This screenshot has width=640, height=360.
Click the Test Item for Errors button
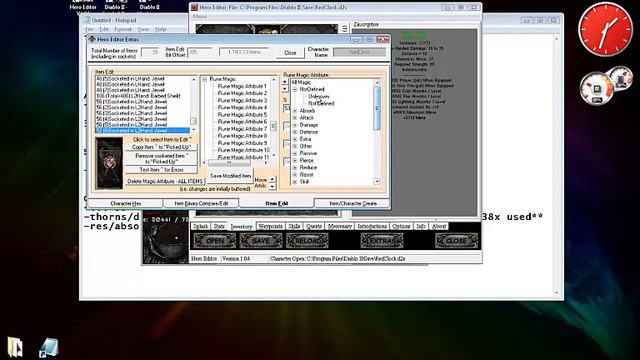(162, 170)
